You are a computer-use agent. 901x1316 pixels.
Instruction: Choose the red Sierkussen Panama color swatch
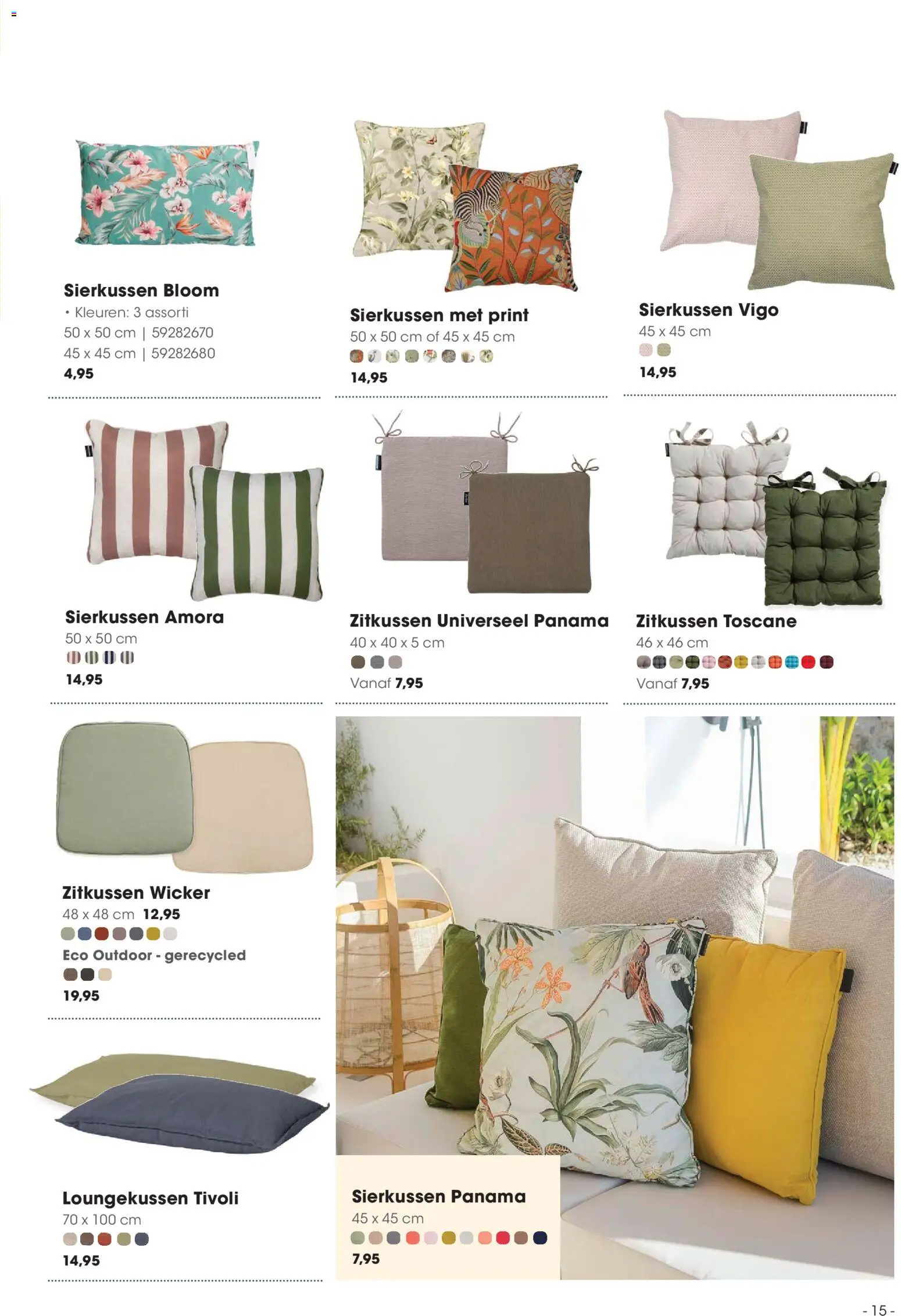(x=503, y=1238)
